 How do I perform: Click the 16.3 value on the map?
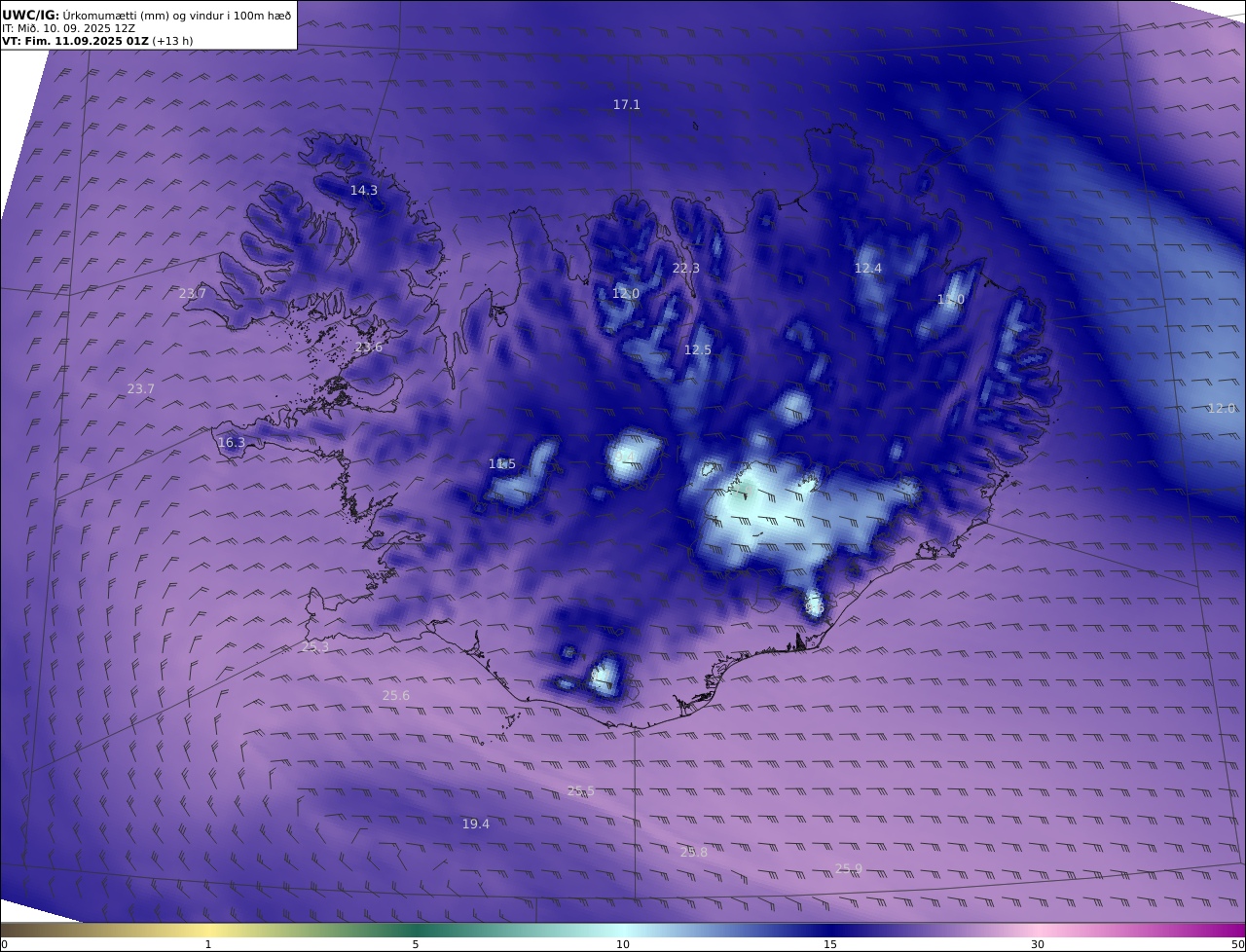click(232, 443)
